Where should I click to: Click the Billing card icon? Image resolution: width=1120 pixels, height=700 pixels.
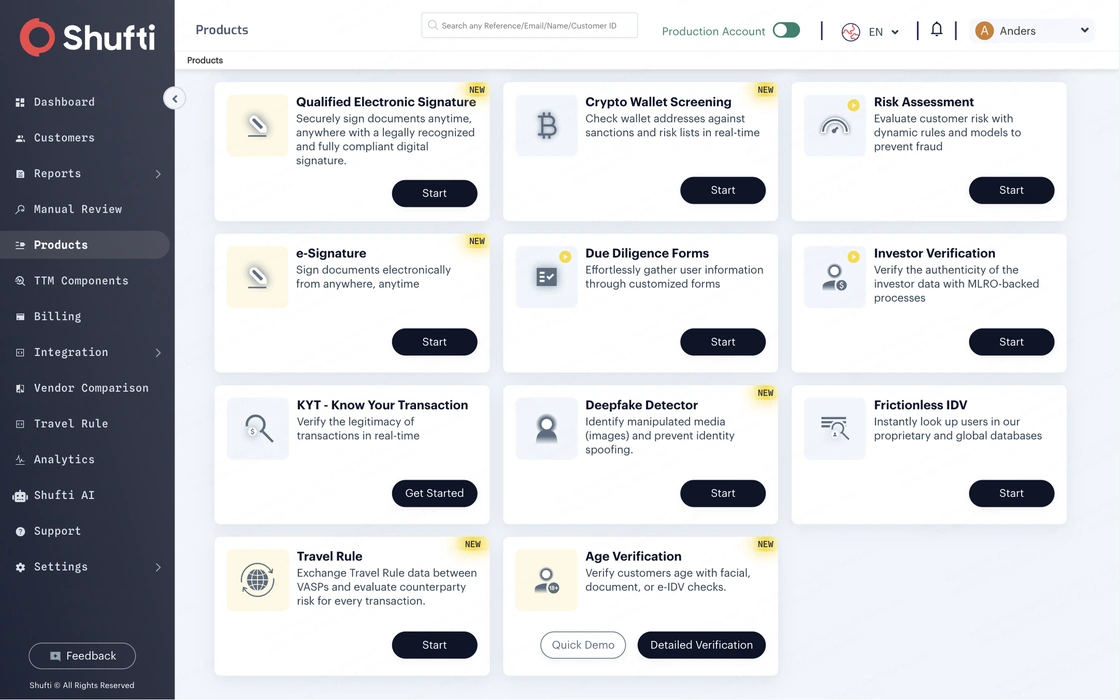(x=20, y=316)
